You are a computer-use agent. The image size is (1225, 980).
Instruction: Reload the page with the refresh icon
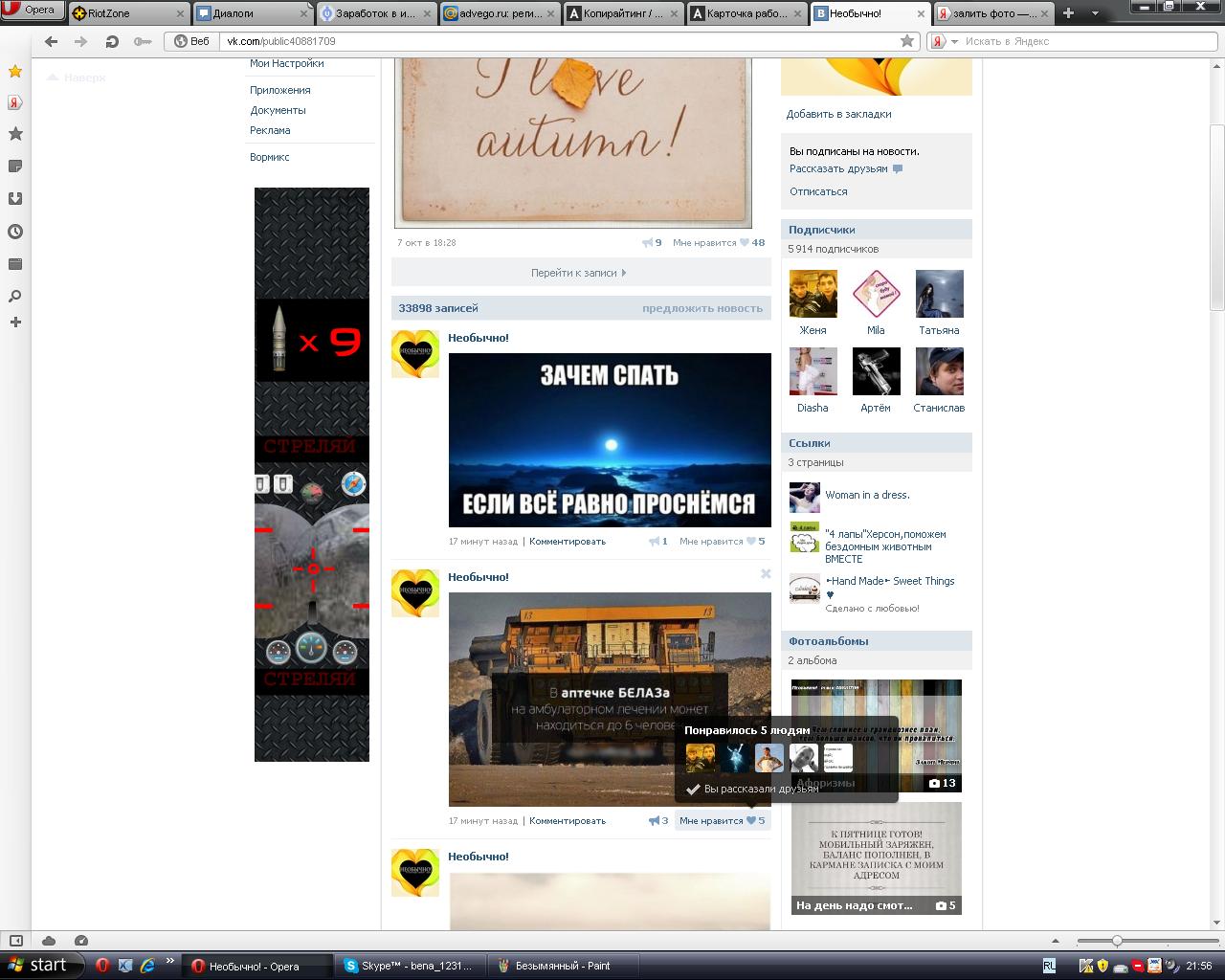pos(112,41)
